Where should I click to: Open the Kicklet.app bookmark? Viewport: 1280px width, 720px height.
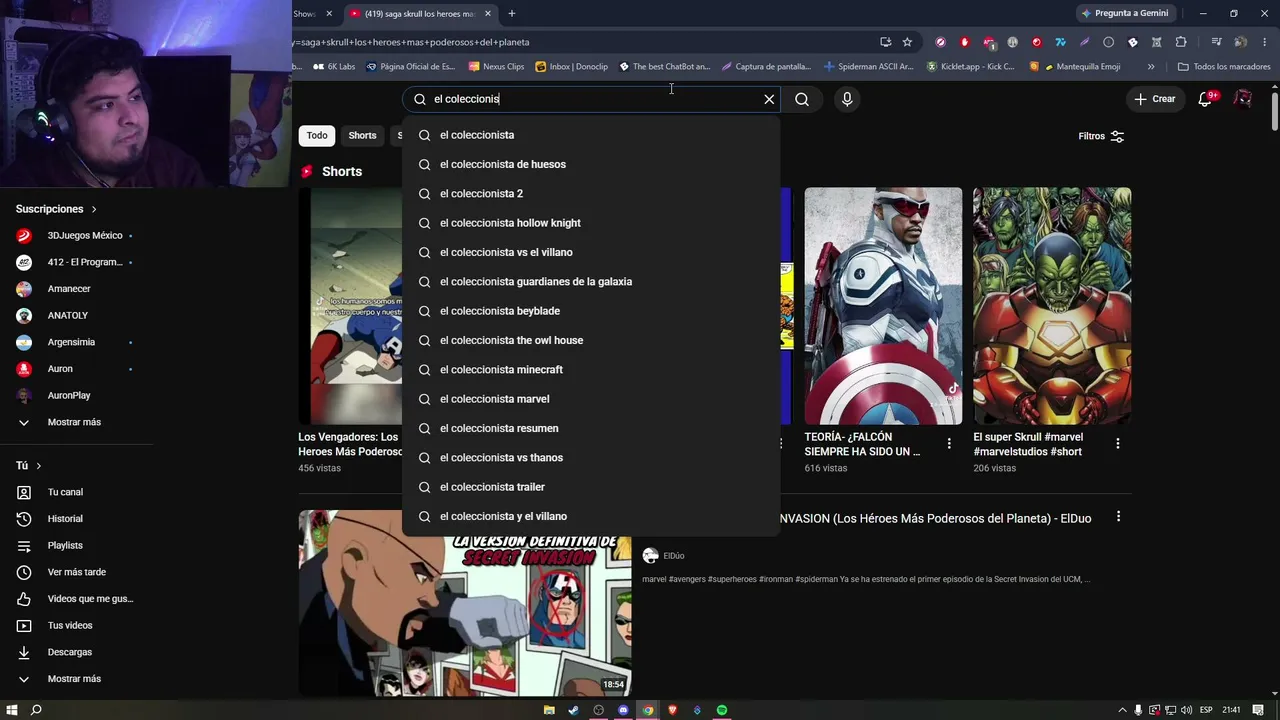tap(971, 67)
